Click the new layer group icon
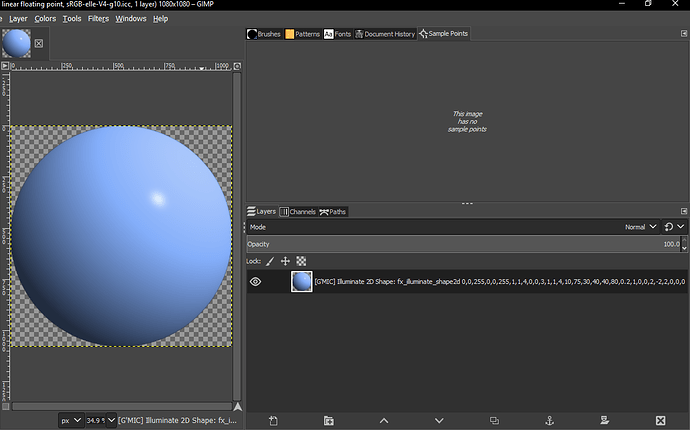The height and width of the screenshot is (430, 690). pos(328,420)
